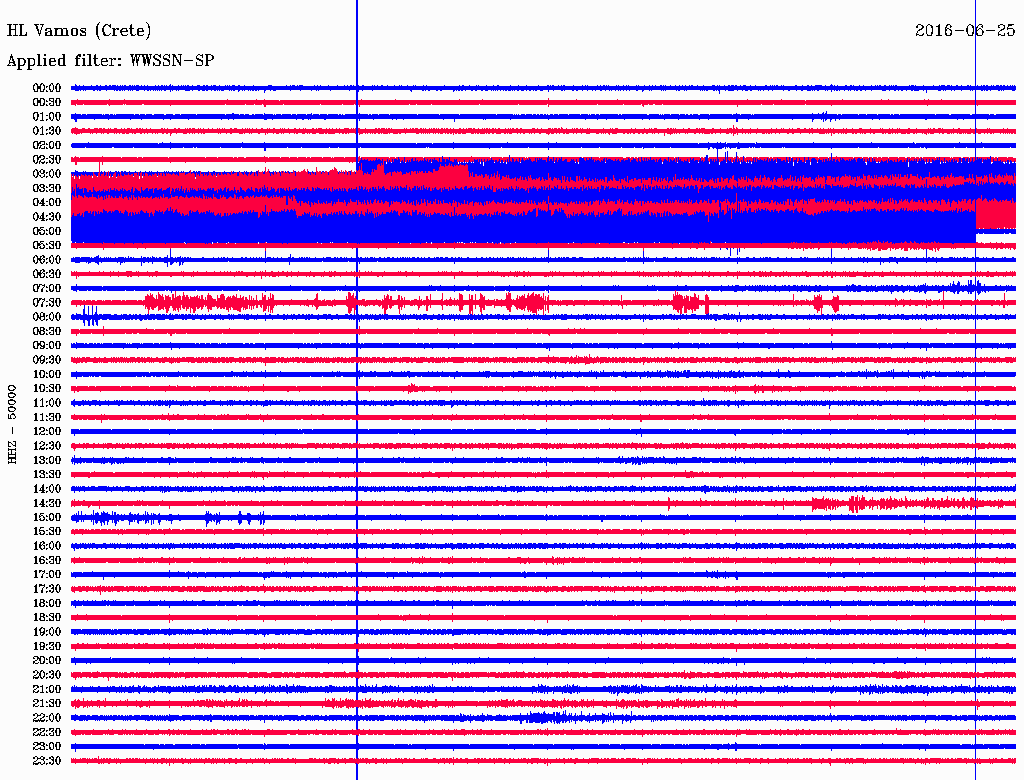The width and height of the screenshot is (1024, 780).
Task: Select the 04:30 time label
Action: coord(47,217)
